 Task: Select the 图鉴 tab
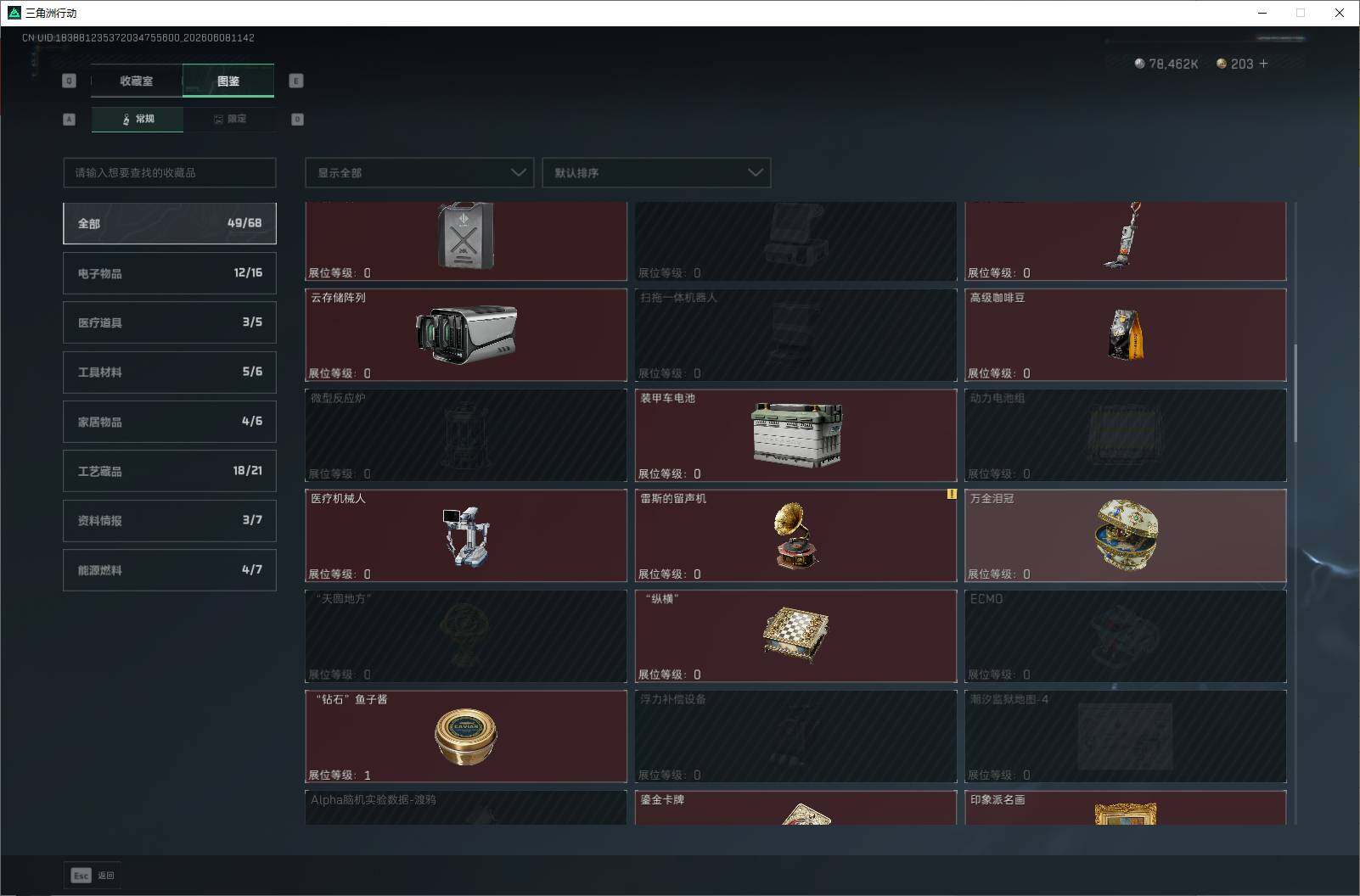pos(228,81)
